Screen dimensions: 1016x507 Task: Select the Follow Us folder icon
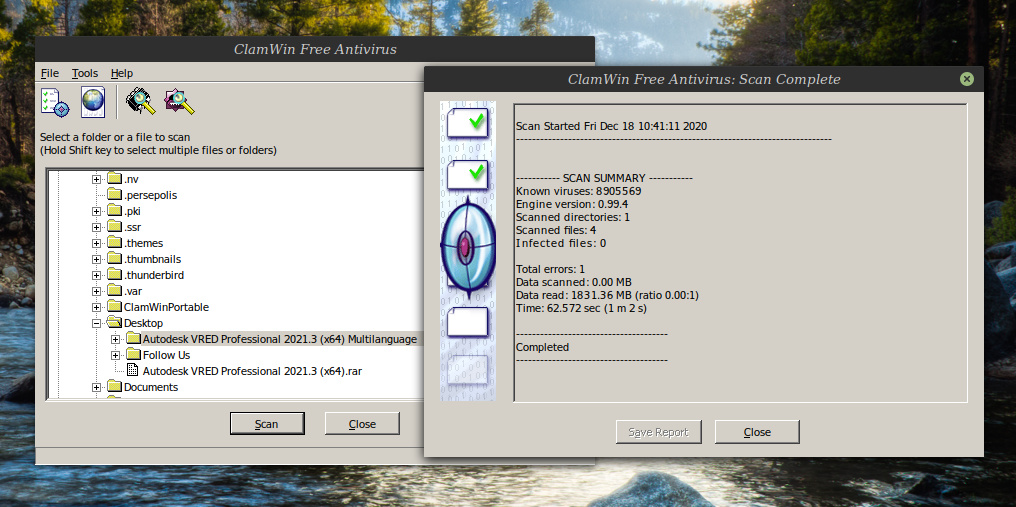[x=133, y=355]
